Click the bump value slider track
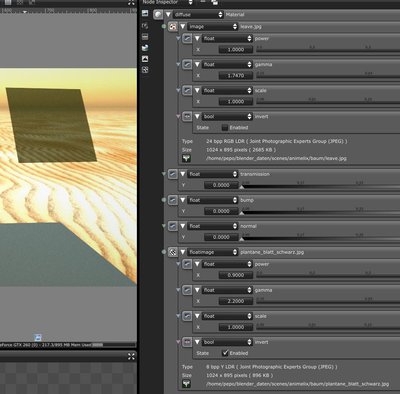 [320, 211]
